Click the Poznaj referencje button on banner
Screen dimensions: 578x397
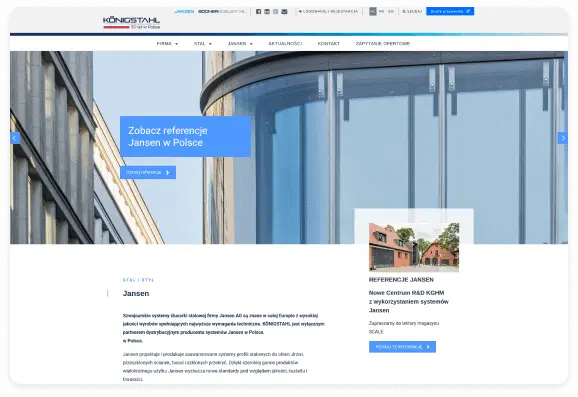click(148, 173)
